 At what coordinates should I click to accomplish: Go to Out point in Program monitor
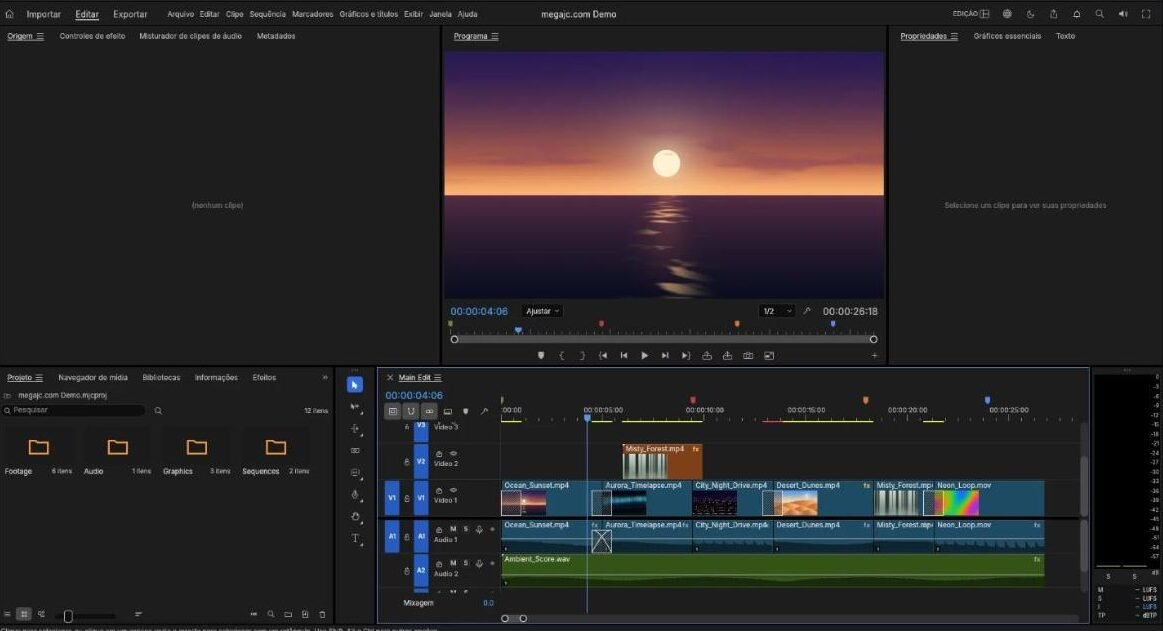pyautogui.click(x=686, y=356)
